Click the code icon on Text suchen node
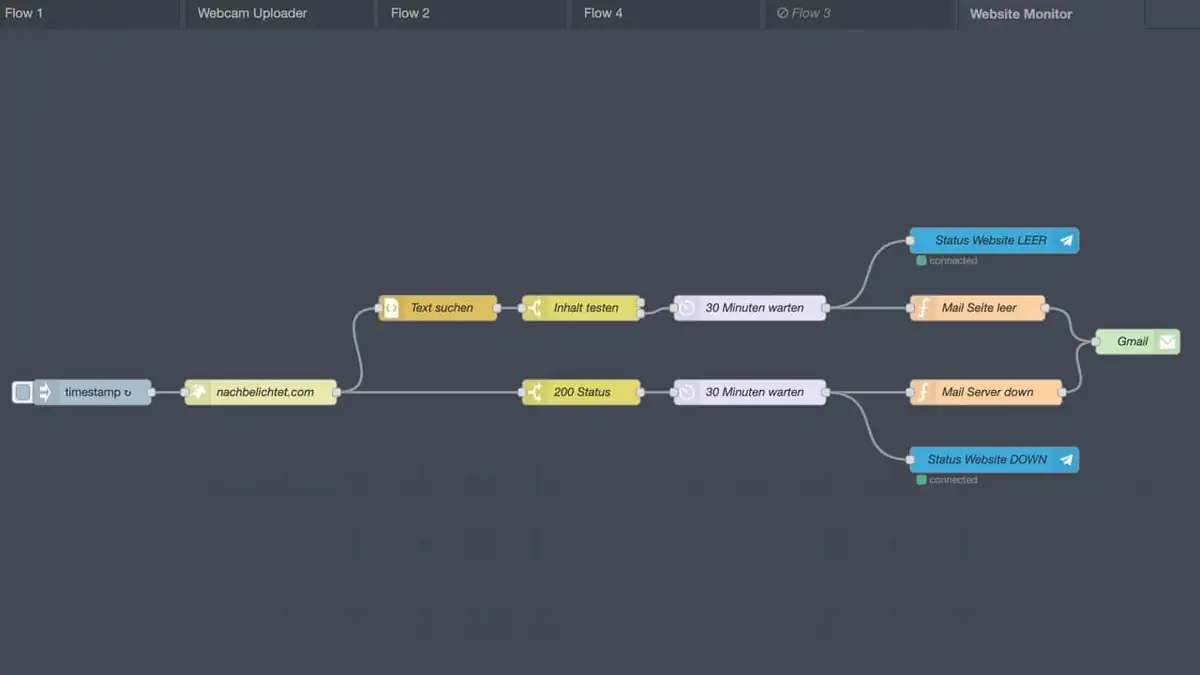Image resolution: width=1200 pixels, height=675 pixels. point(391,308)
